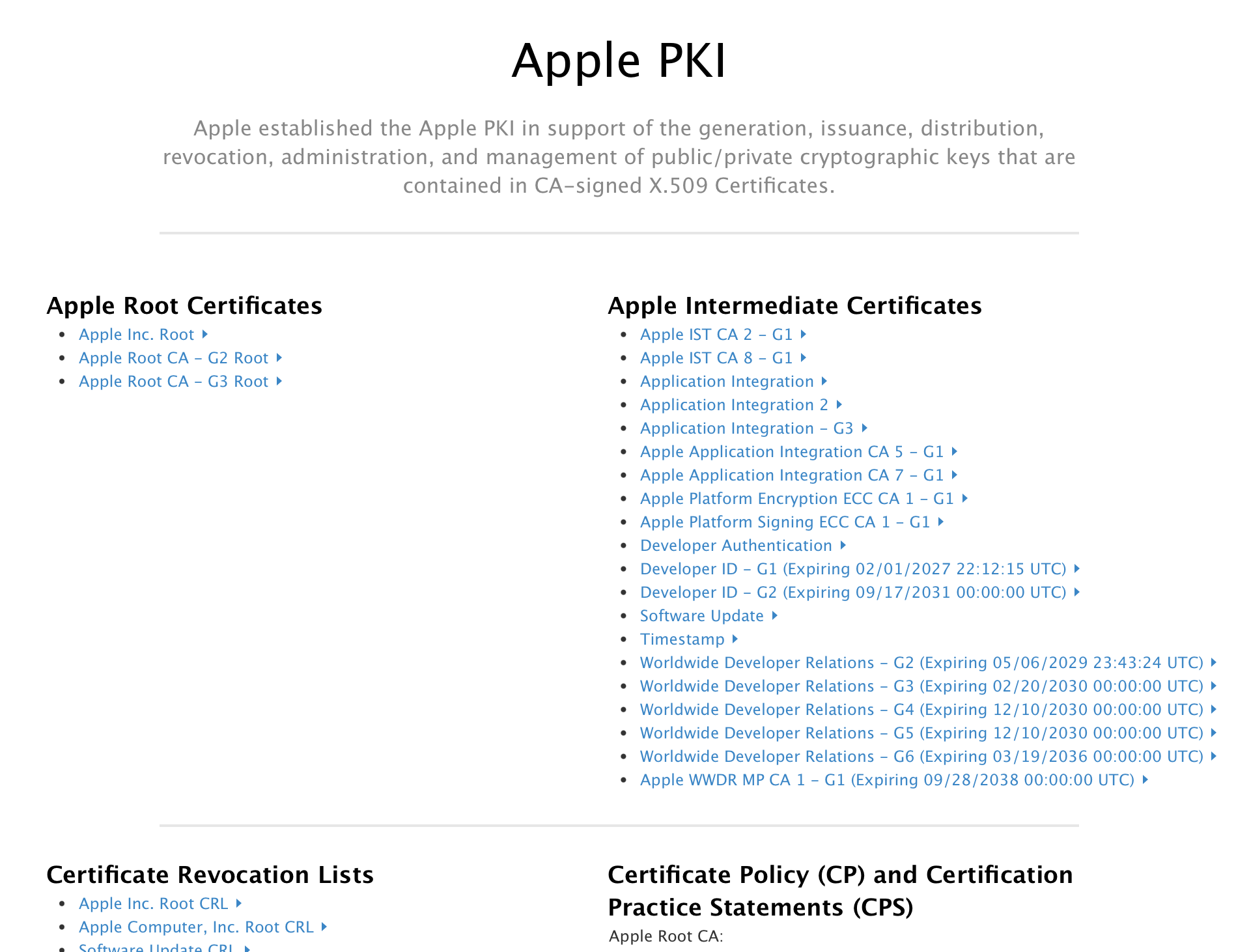Open Application Integration 2 certificate link
This screenshot has height=952, width=1236.
coord(741,405)
